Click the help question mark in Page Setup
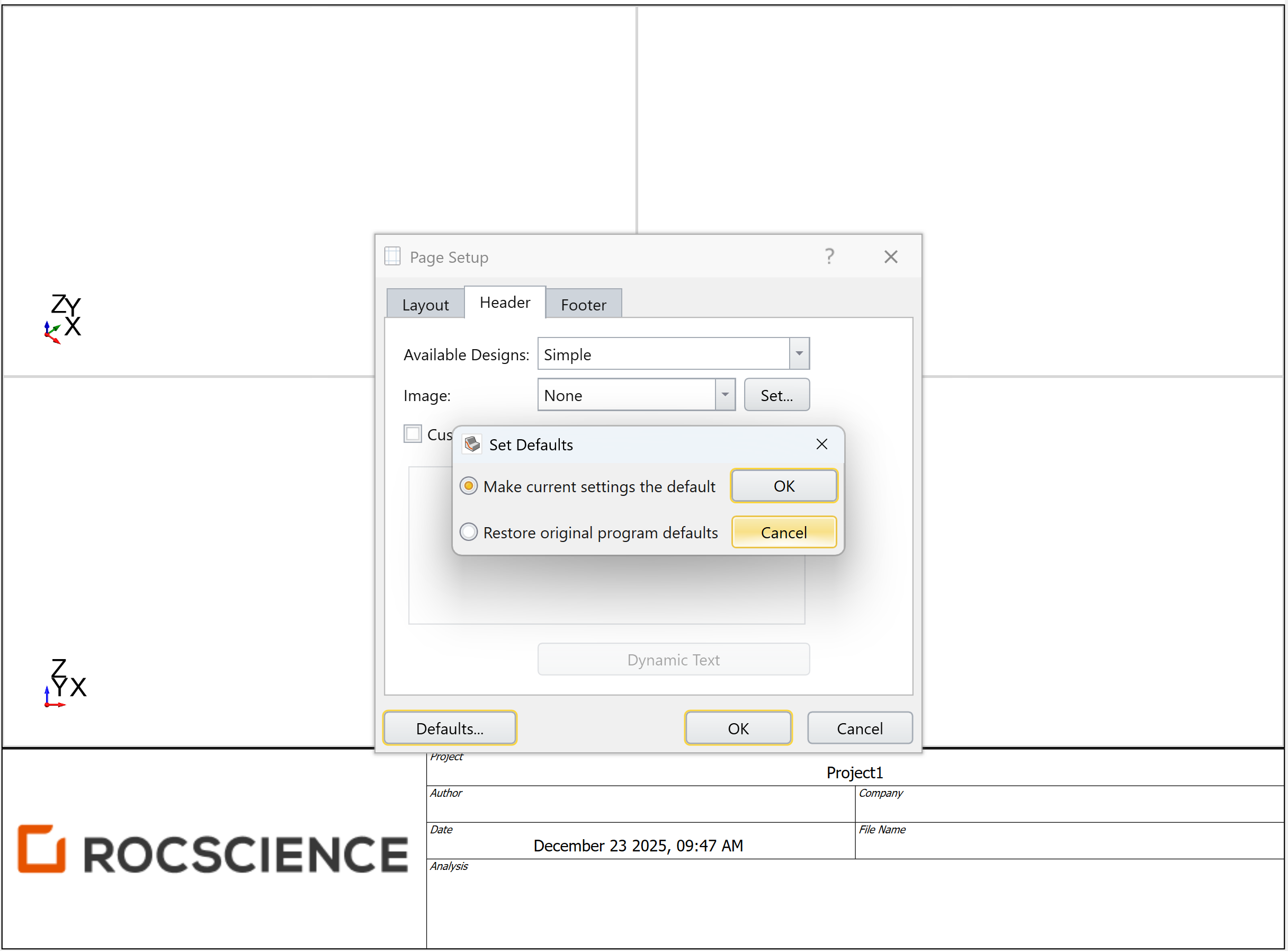Image resolution: width=1288 pixels, height=951 pixels. (829, 256)
